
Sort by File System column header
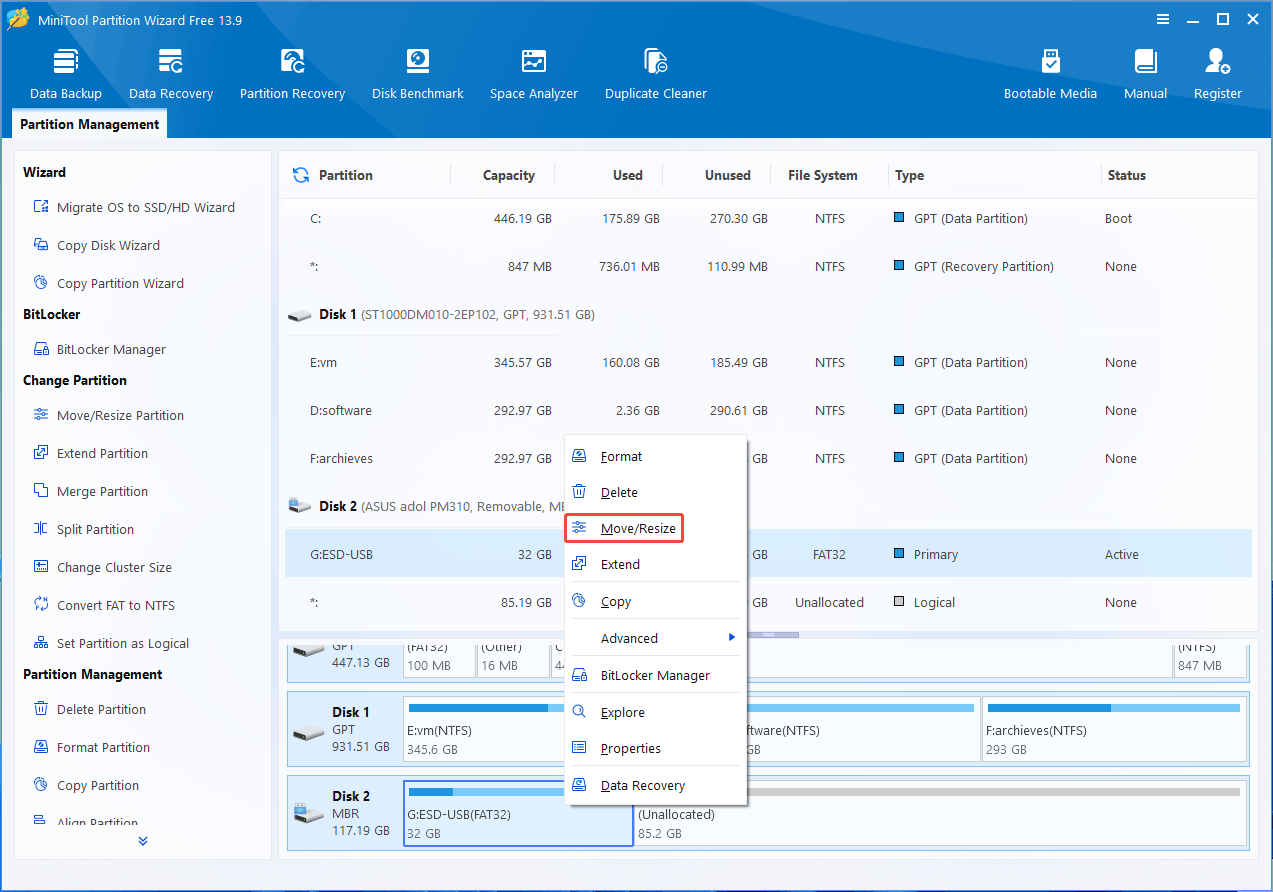[x=822, y=176]
